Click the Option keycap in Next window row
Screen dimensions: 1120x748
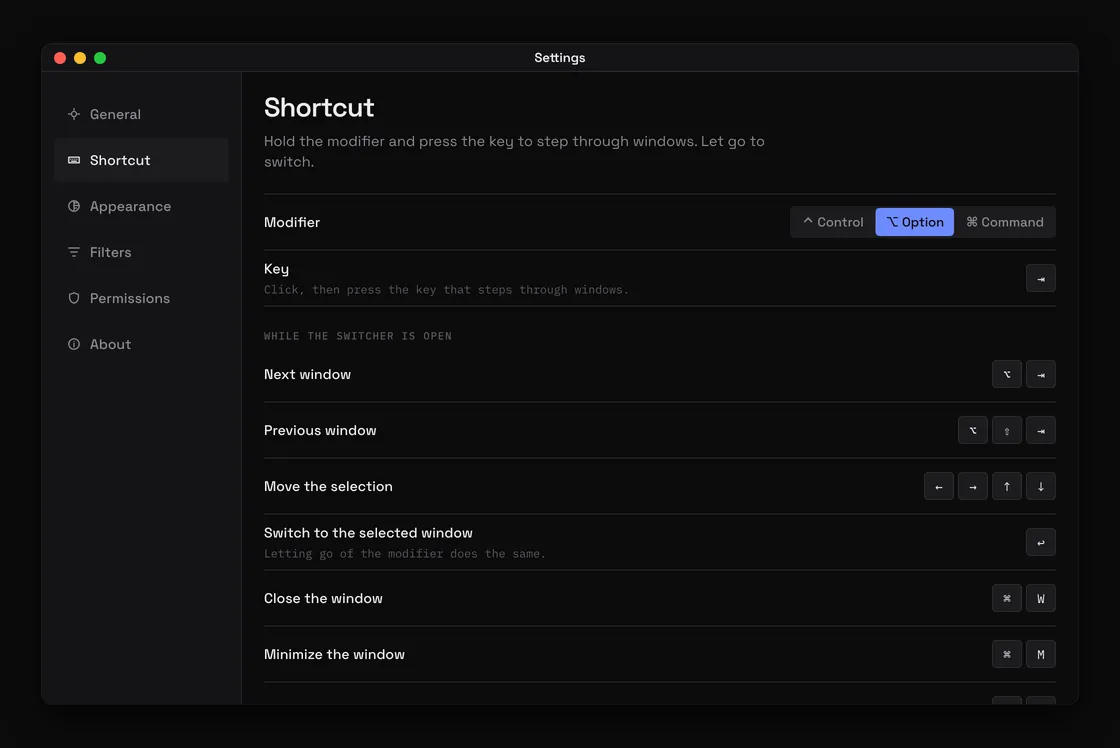click(1006, 374)
